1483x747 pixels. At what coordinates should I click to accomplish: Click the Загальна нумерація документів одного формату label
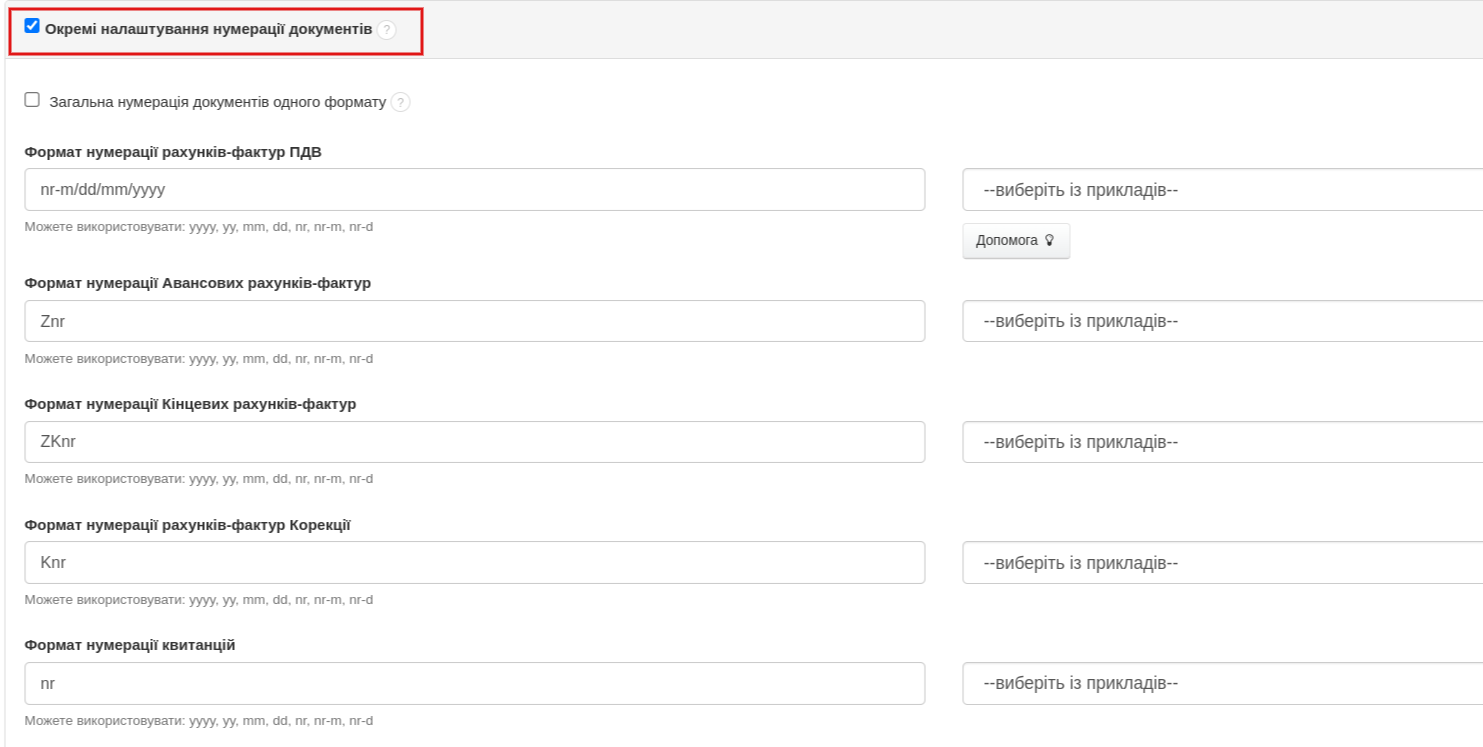coord(217,102)
